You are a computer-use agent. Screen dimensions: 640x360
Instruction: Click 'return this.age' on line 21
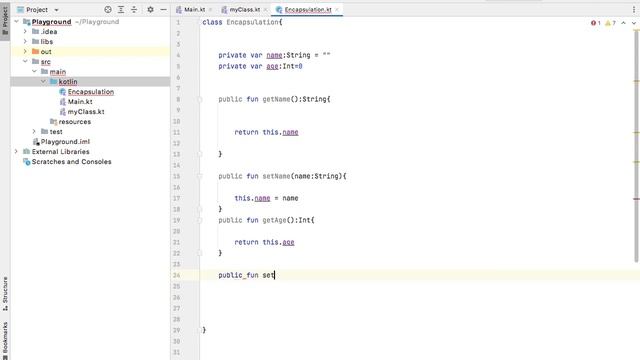264,242
